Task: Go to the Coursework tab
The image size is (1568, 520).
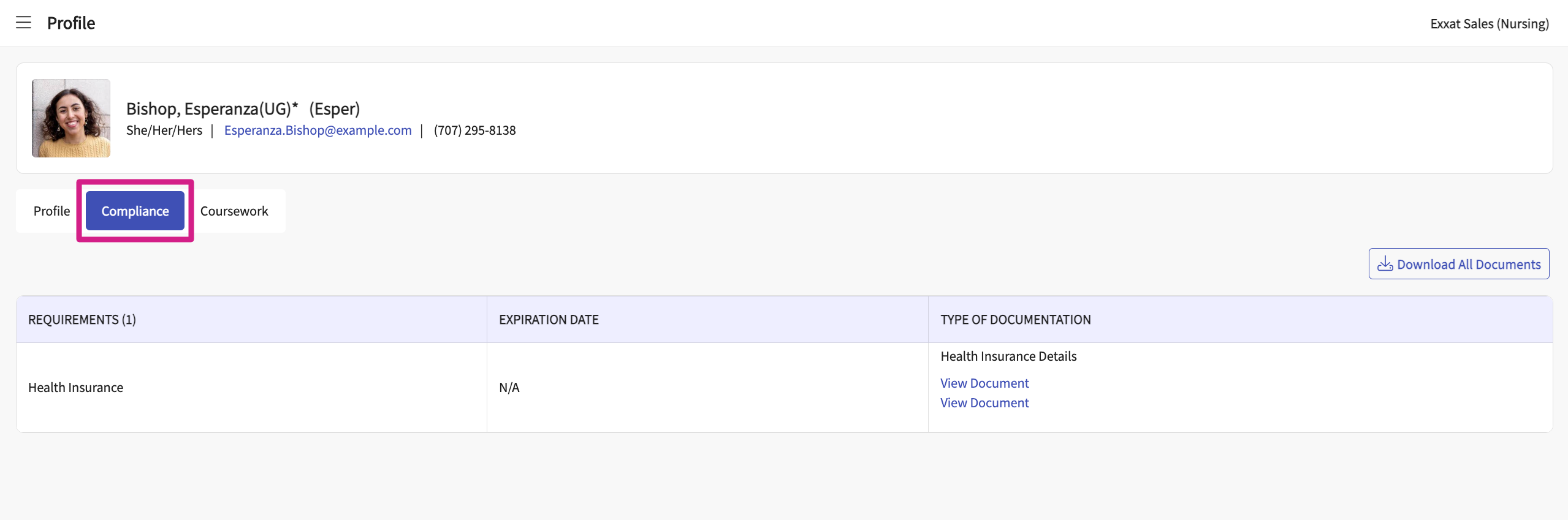Action: click(234, 211)
